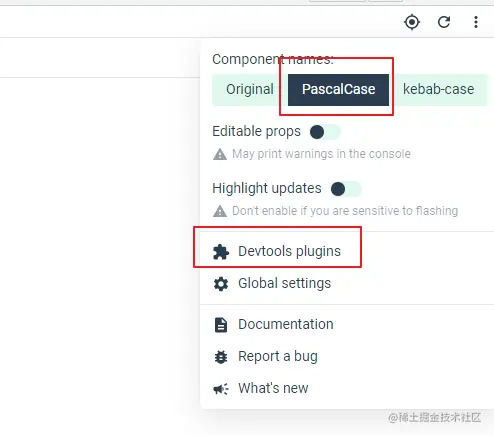Click the refresh icon in toolbar
Viewport: 494px width, 436px height.
444,22
